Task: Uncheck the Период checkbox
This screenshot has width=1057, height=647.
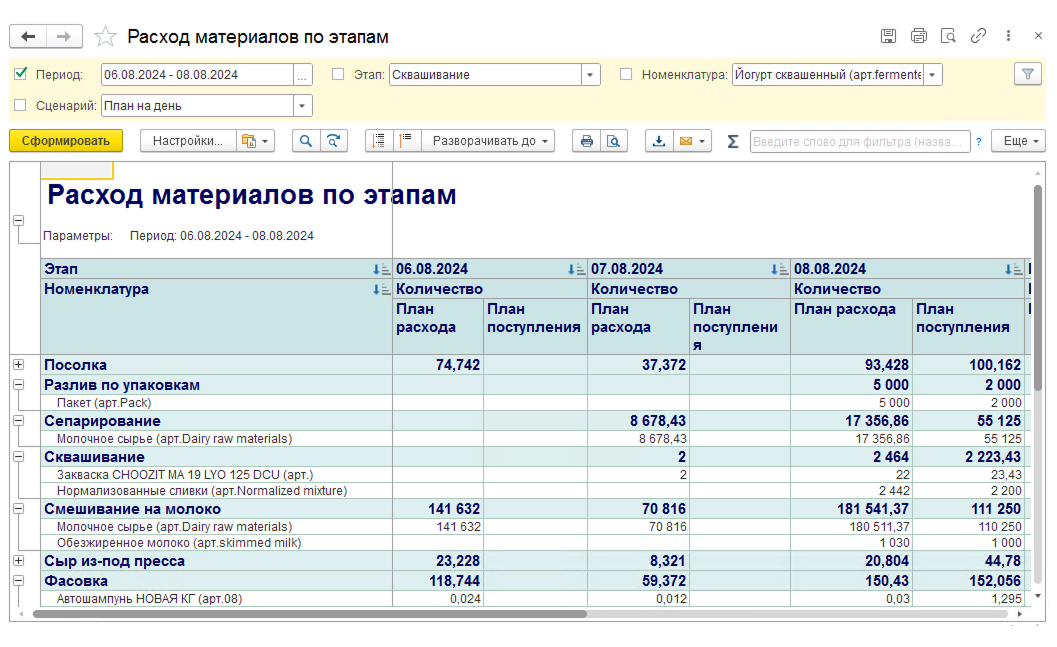Action: (21, 74)
